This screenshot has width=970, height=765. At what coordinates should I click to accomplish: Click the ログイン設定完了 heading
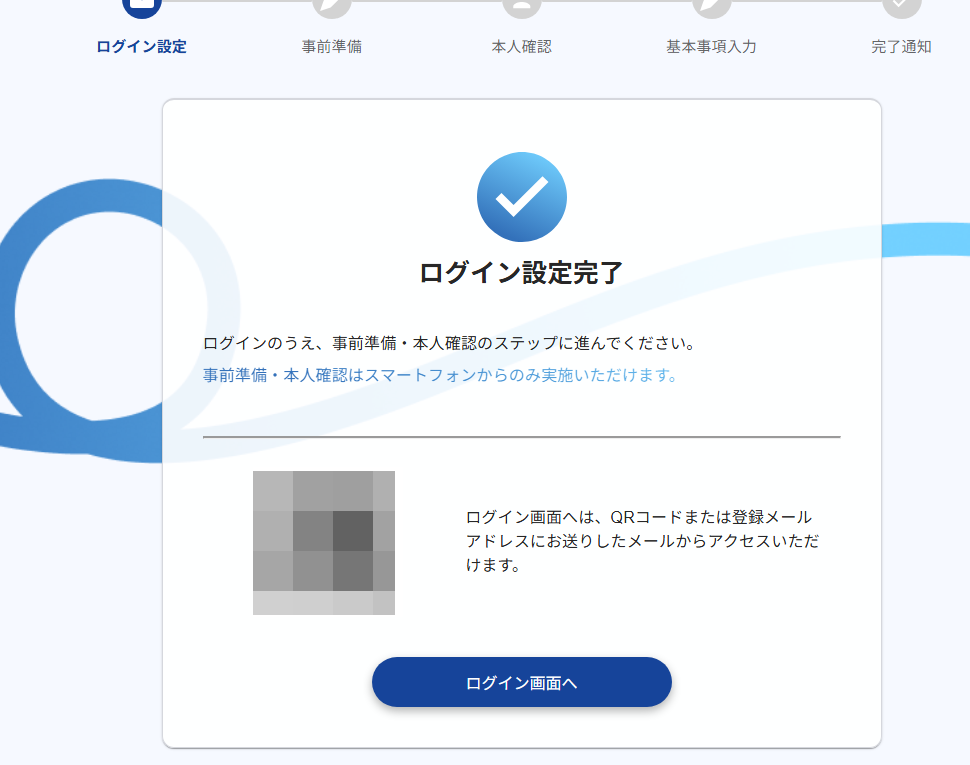(522, 273)
